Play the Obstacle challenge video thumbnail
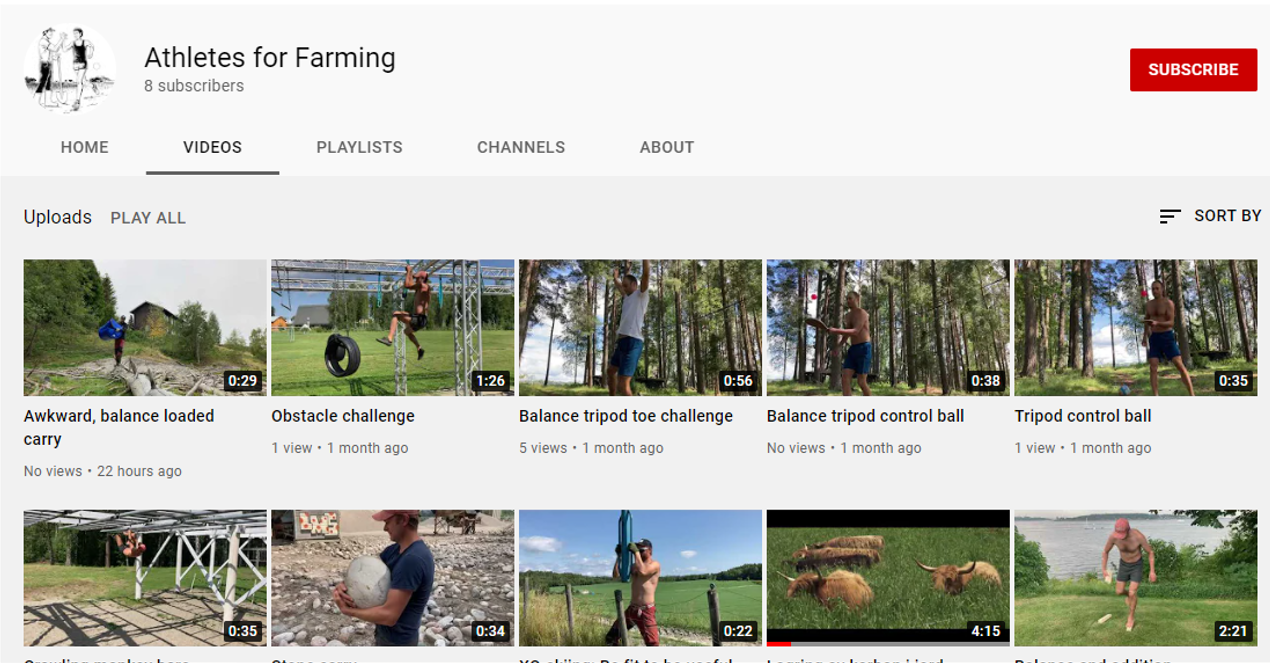This screenshot has height=663, width=1270. [392, 328]
